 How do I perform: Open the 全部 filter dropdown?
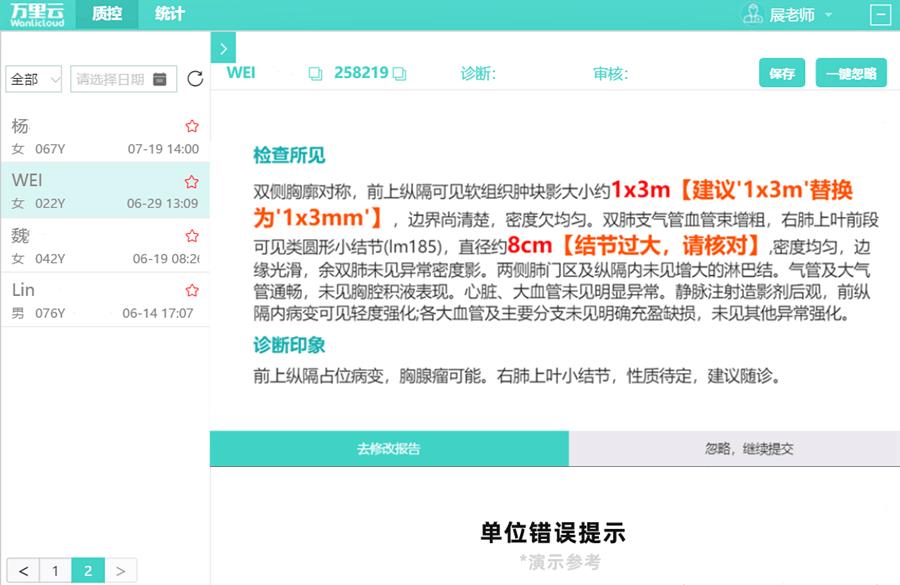pyautogui.click(x=34, y=79)
